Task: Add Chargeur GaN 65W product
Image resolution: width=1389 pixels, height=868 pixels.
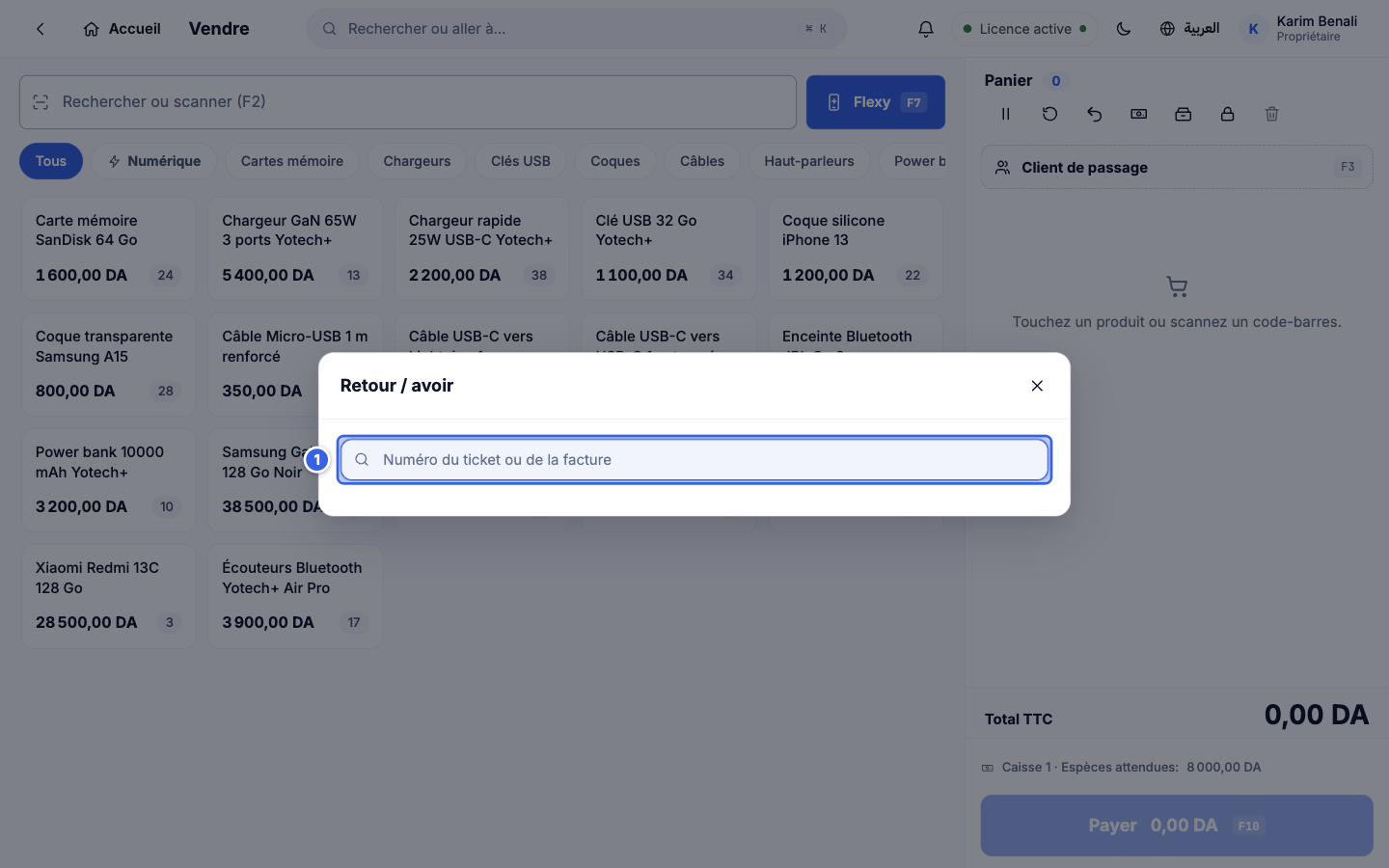Action: [295, 249]
